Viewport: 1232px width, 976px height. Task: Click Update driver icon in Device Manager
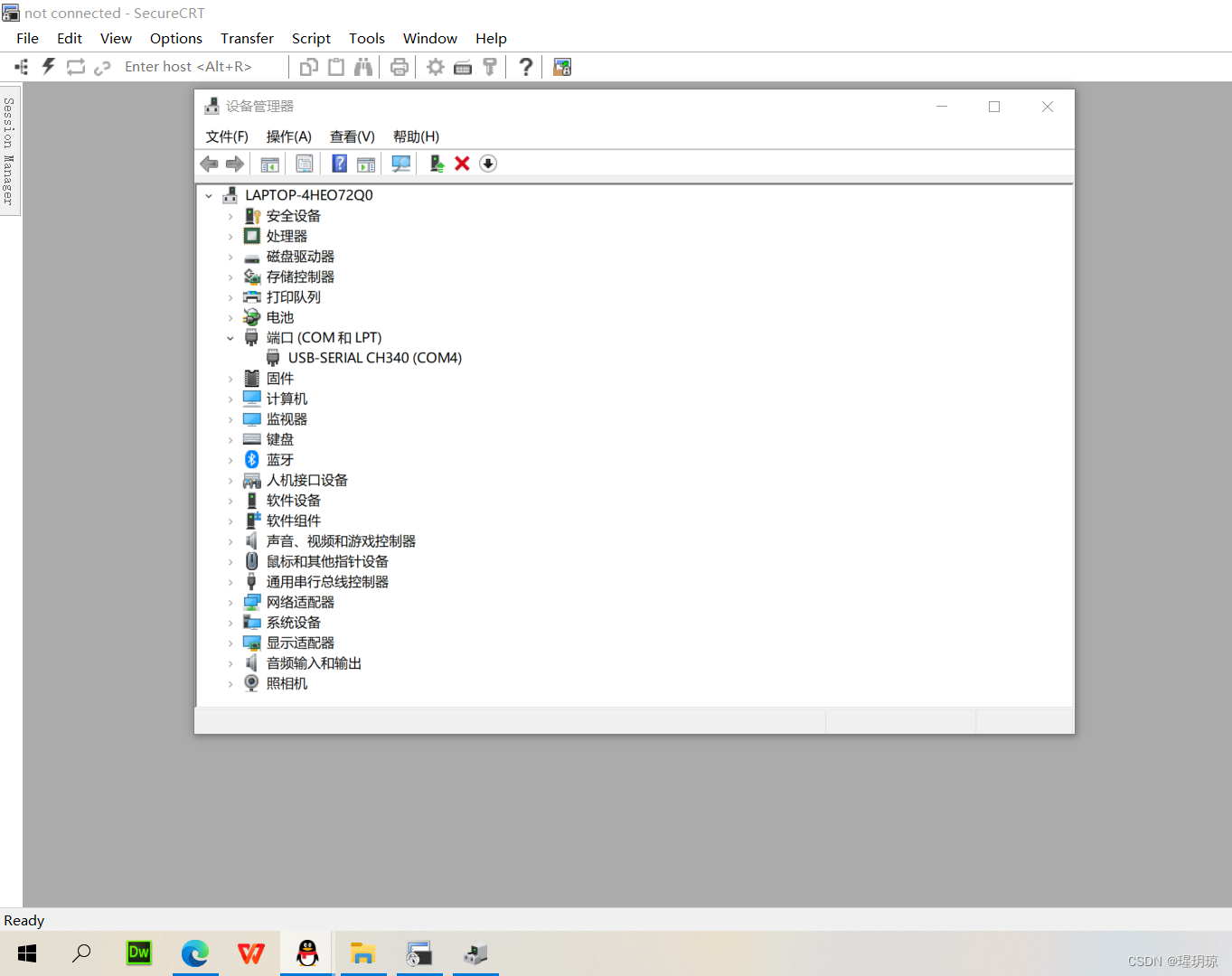[x=437, y=164]
